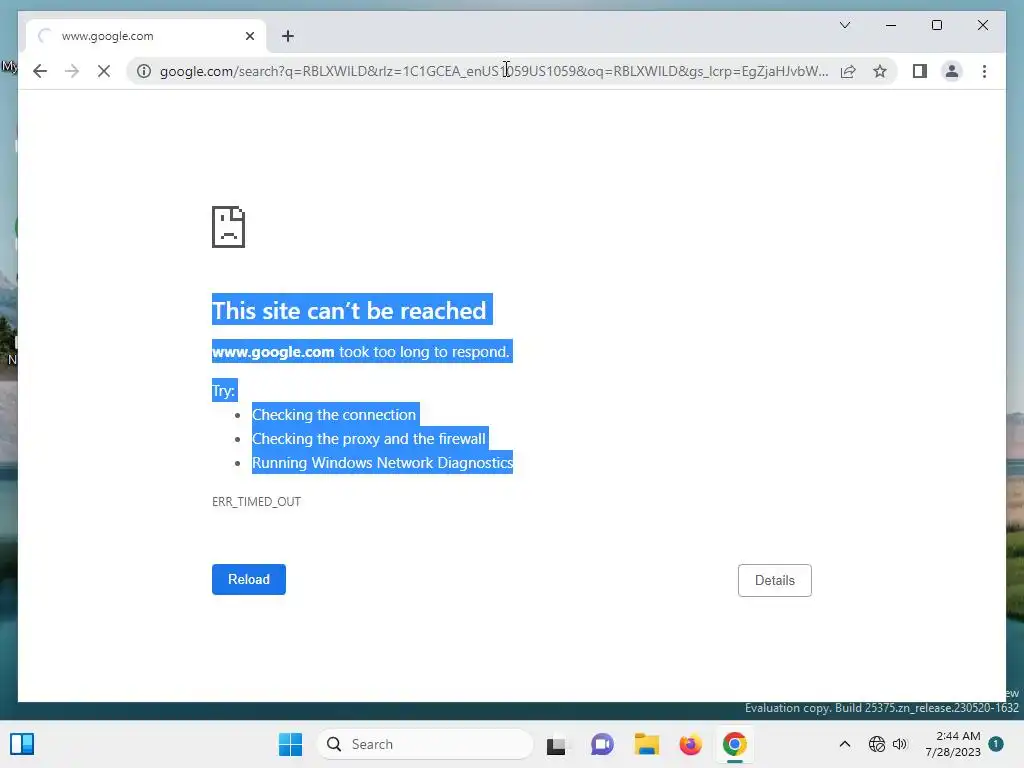This screenshot has height=768, width=1024.
Task: Click 'Checking the proxy and the firewall' link
Action: coord(369,439)
